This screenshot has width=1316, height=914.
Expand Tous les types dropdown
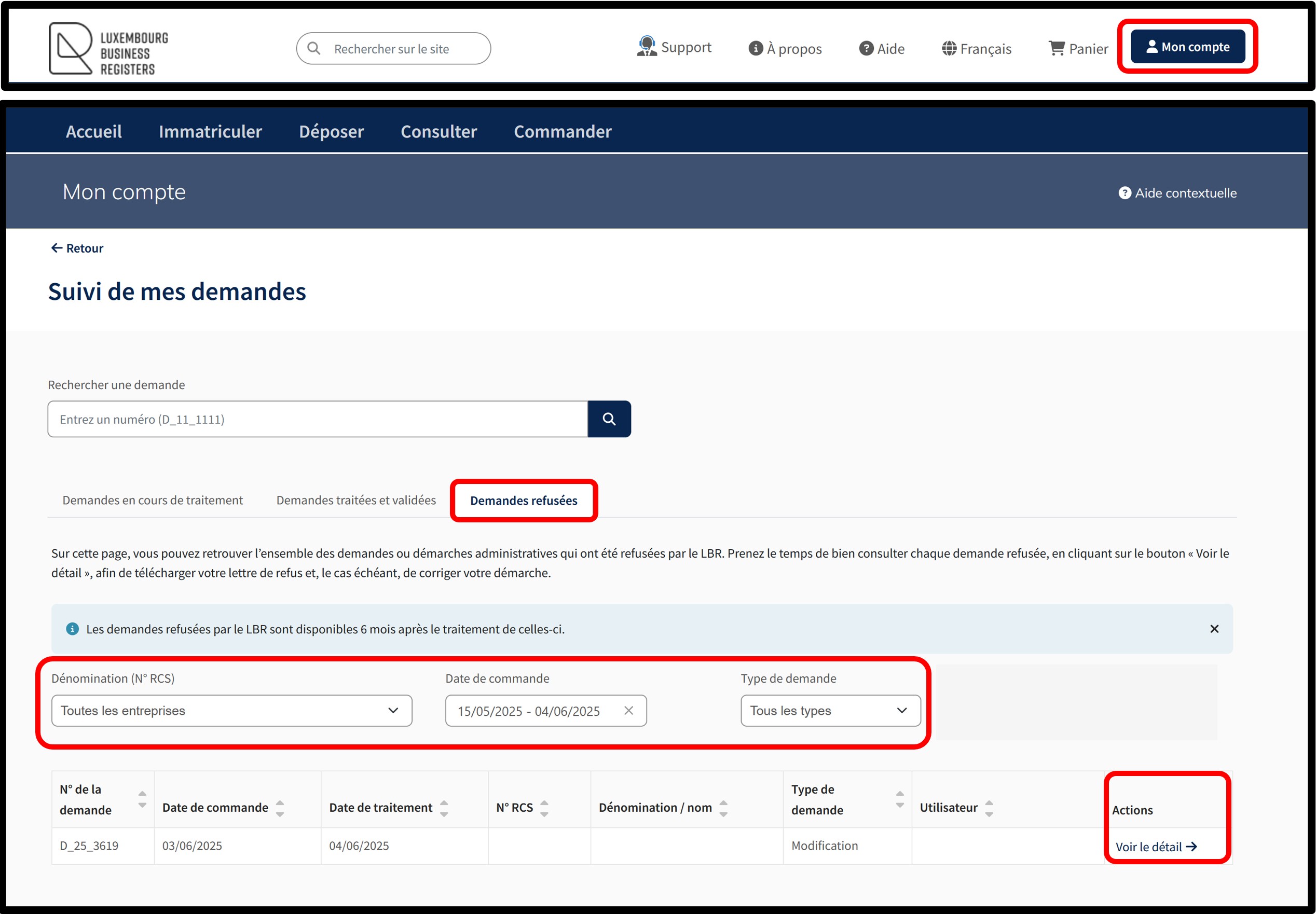[x=830, y=711]
